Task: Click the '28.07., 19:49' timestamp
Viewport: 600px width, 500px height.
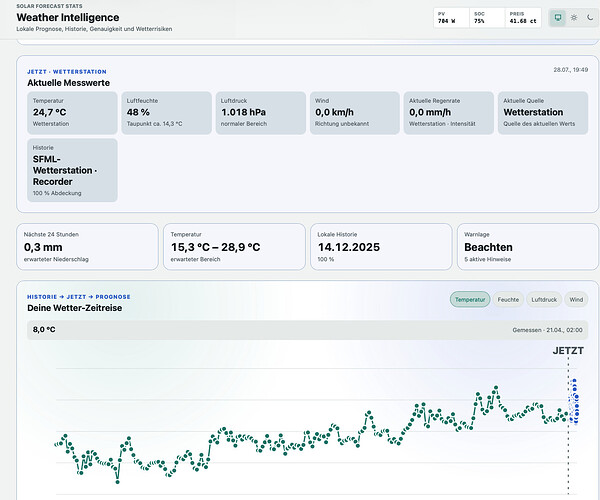Action: [x=571, y=70]
